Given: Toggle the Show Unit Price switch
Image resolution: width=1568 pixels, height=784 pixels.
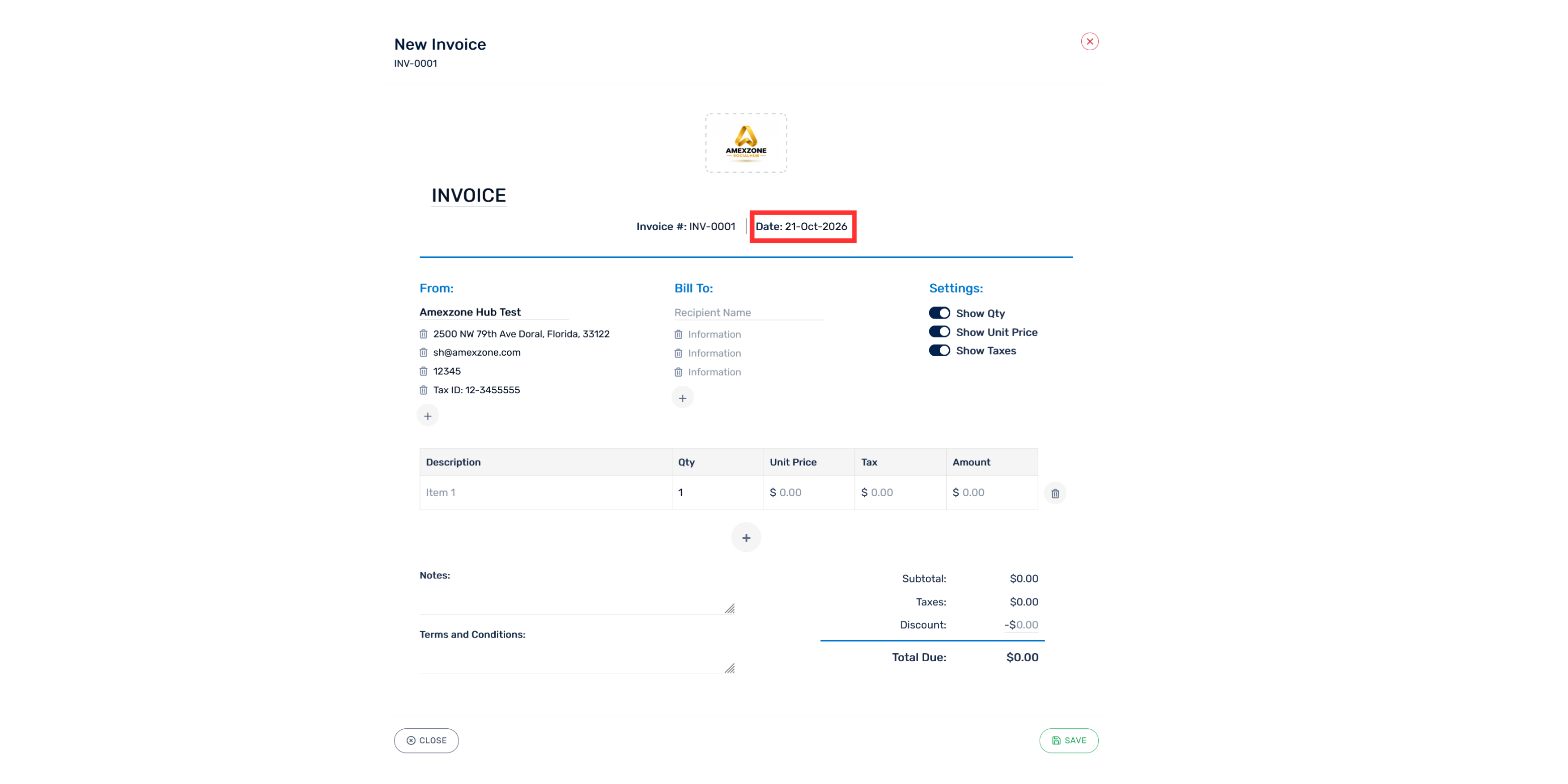Looking at the screenshot, I should pyautogui.click(x=939, y=332).
